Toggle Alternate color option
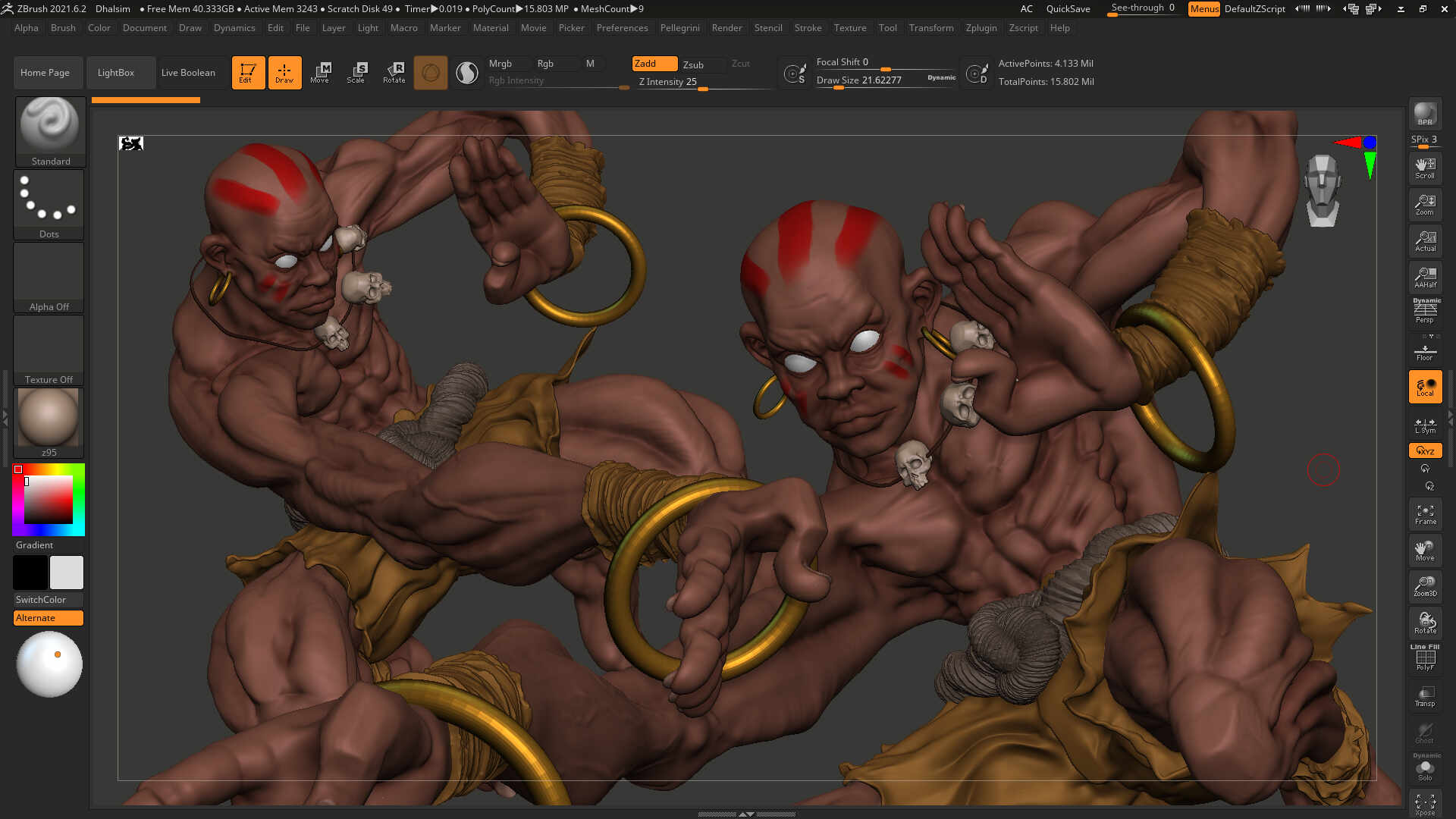The image size is (1456, 819). [49, 618]
